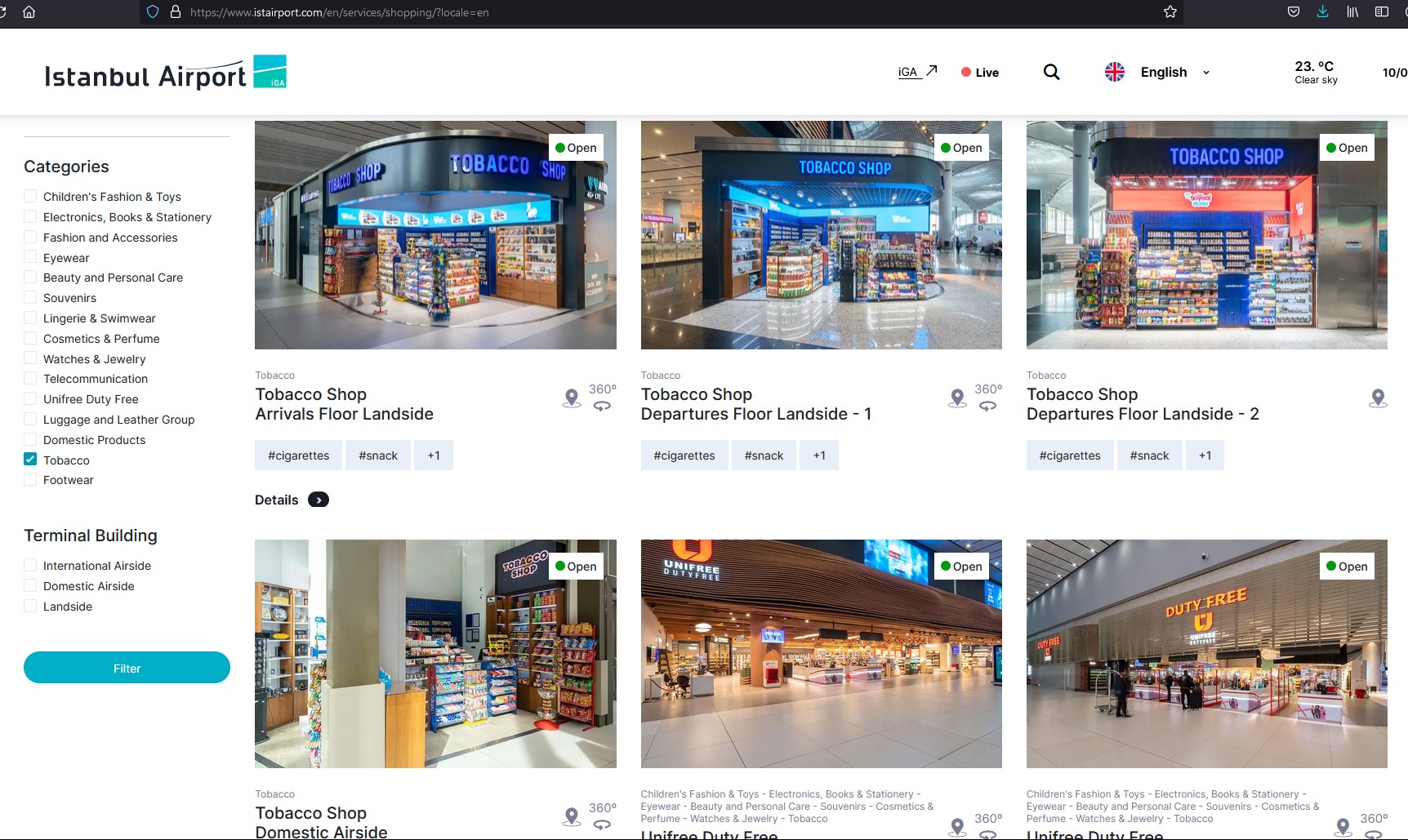Click +1 tag under Departures Floor Landside - 2

[x=1205, y=456]
